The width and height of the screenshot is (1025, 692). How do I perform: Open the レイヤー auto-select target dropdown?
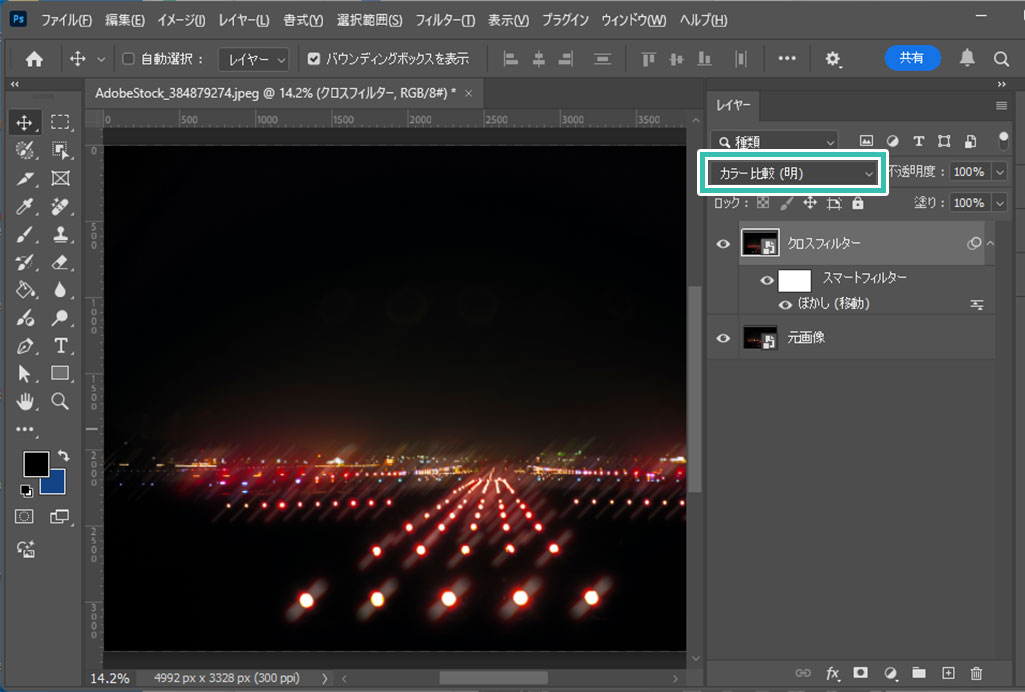tap(254, 59)
